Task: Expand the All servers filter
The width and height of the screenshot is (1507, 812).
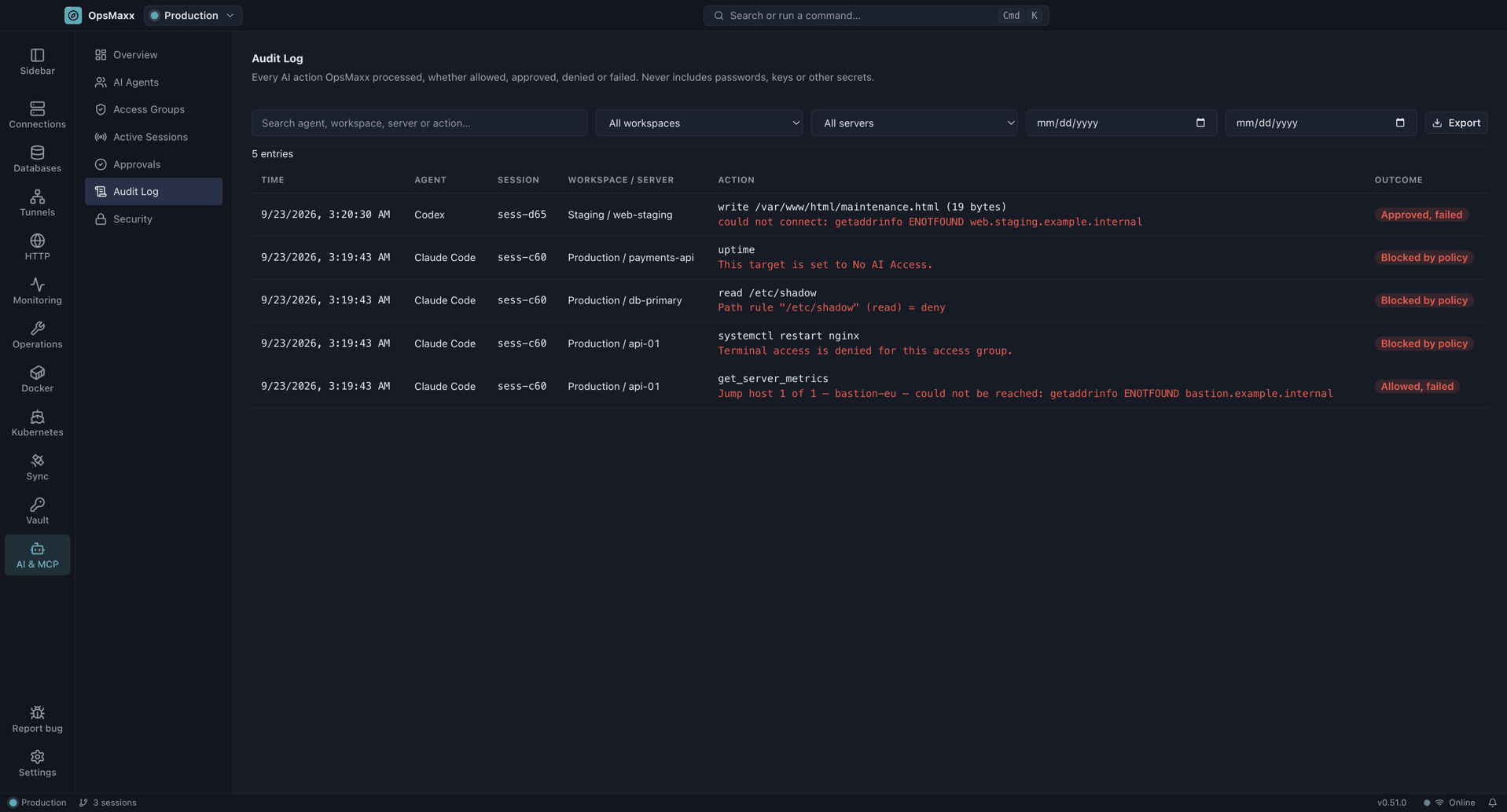Action: [x=913, y=123]
